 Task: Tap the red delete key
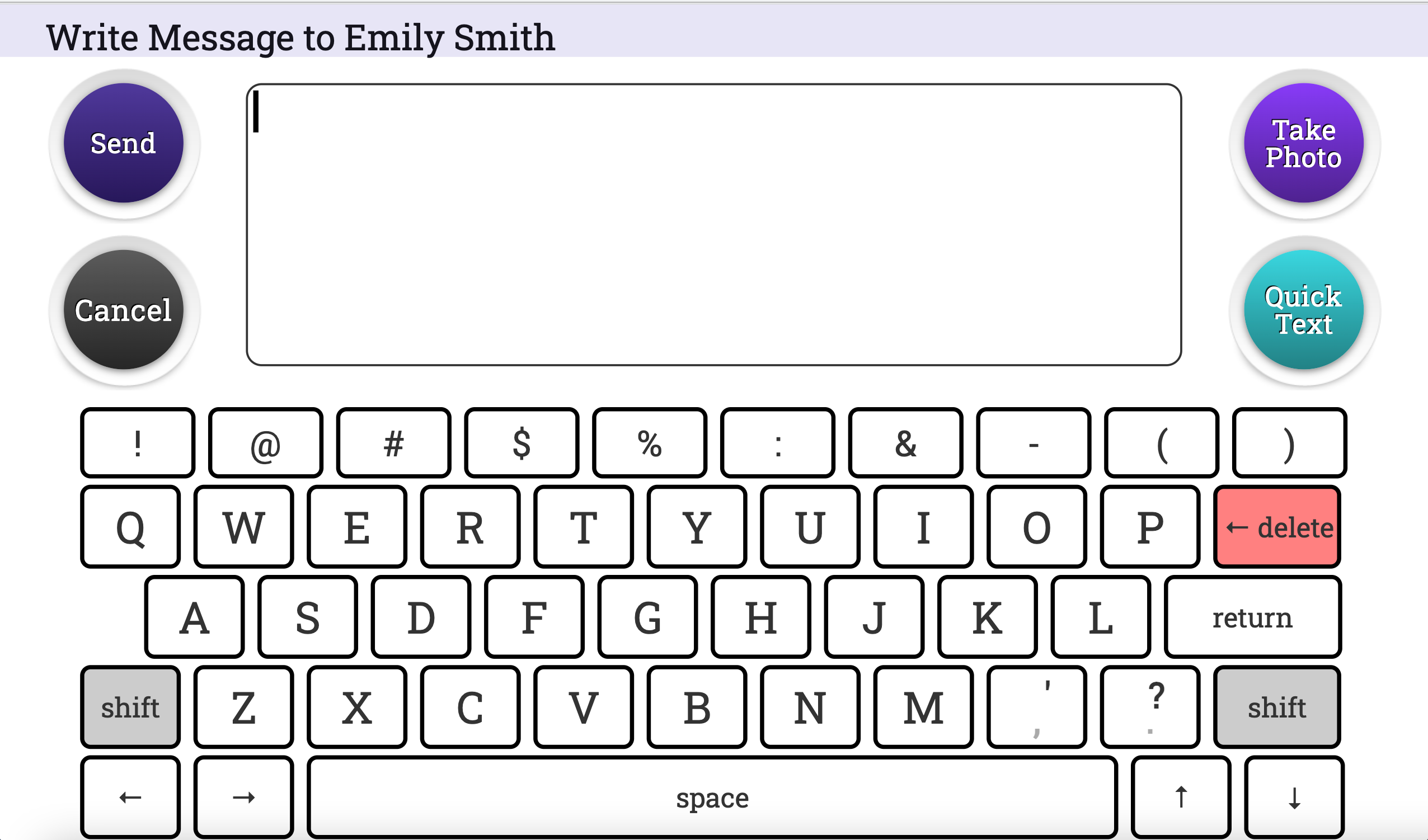click(x=1277, y=527)
